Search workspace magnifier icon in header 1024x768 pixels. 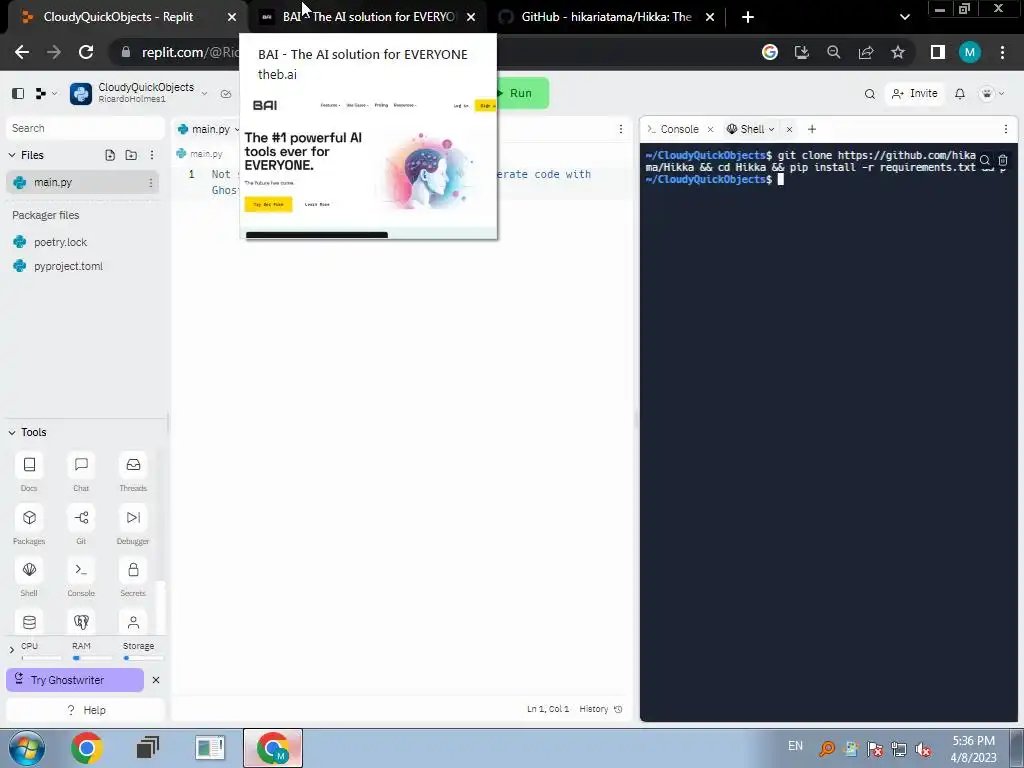[x=870, y=94]
